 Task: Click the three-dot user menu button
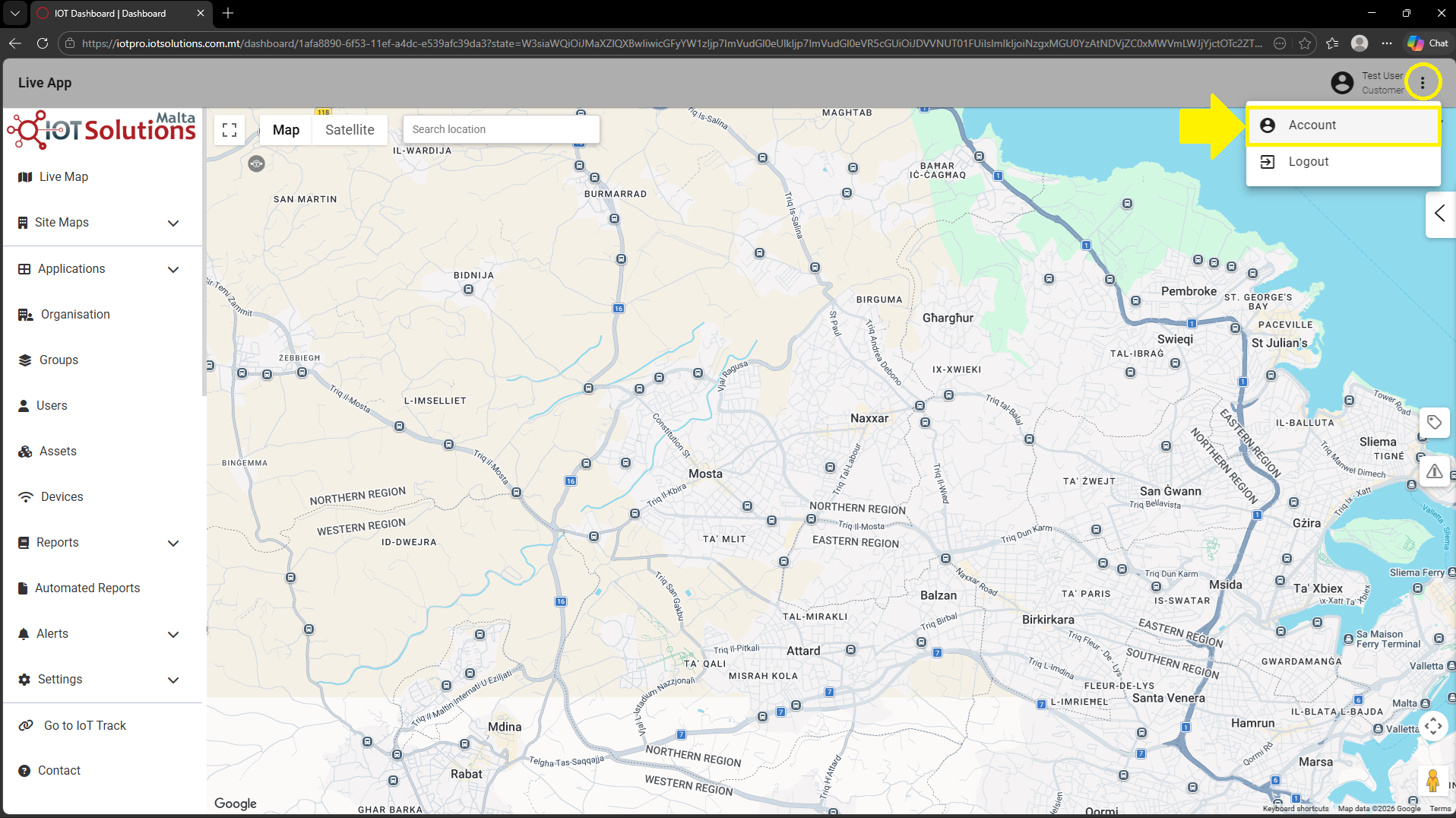1423,82
